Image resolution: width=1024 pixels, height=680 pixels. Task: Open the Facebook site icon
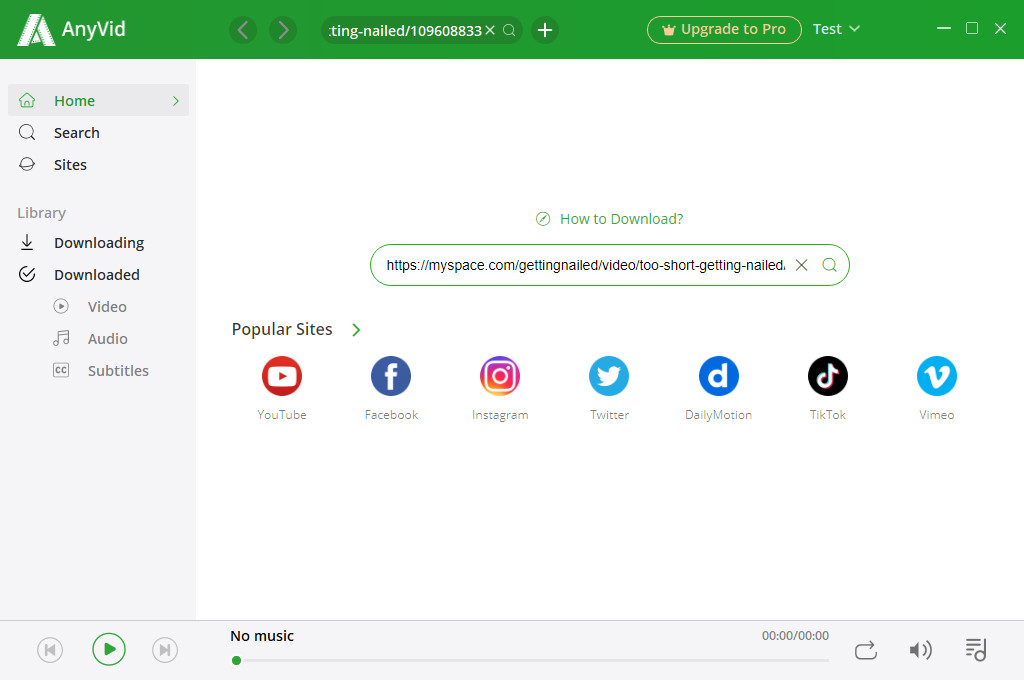pyautogui.click(x=391, y=376)
